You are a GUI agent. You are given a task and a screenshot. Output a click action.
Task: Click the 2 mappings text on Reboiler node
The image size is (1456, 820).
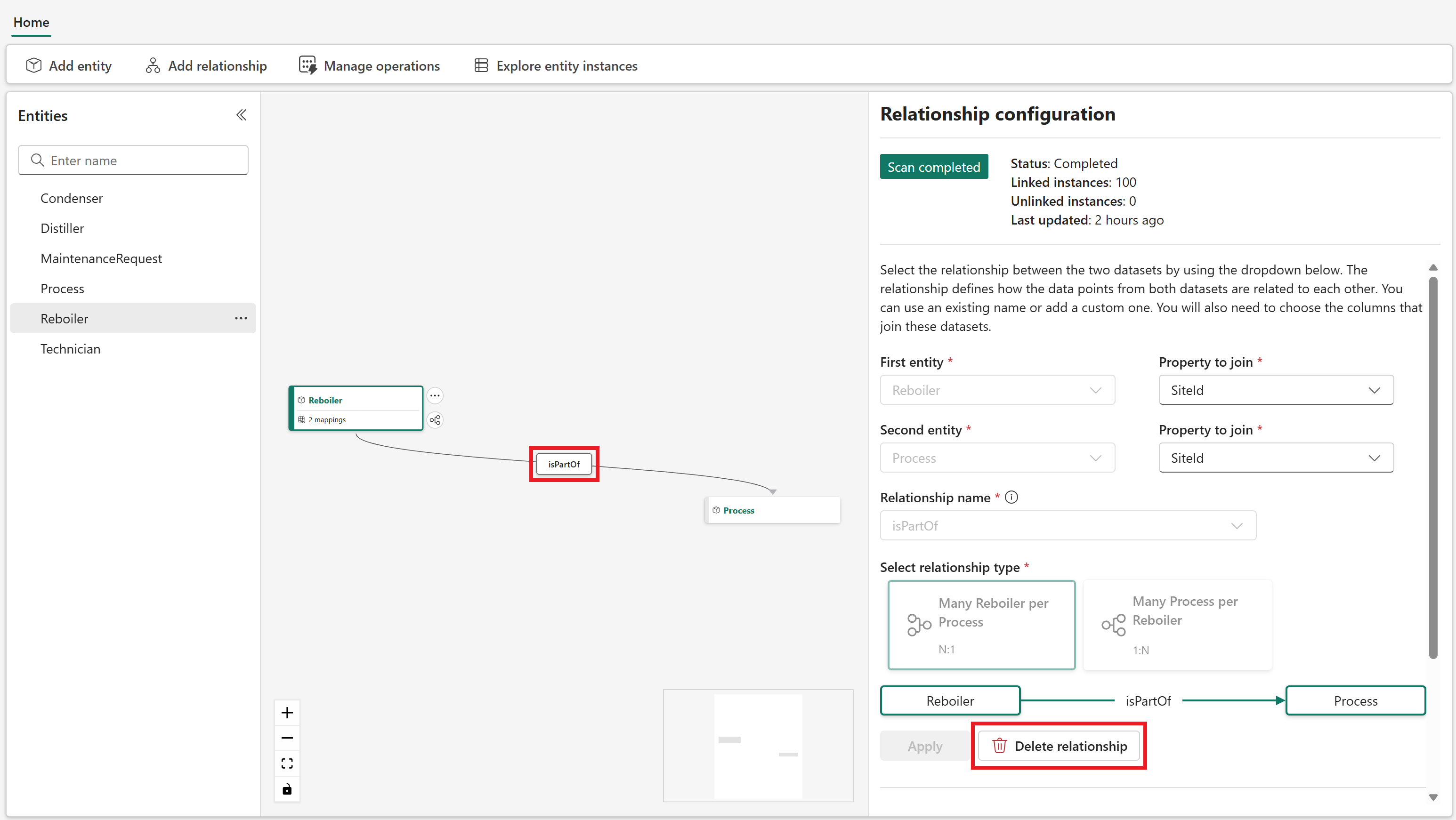pyautogui.click(x=327, y=420)
